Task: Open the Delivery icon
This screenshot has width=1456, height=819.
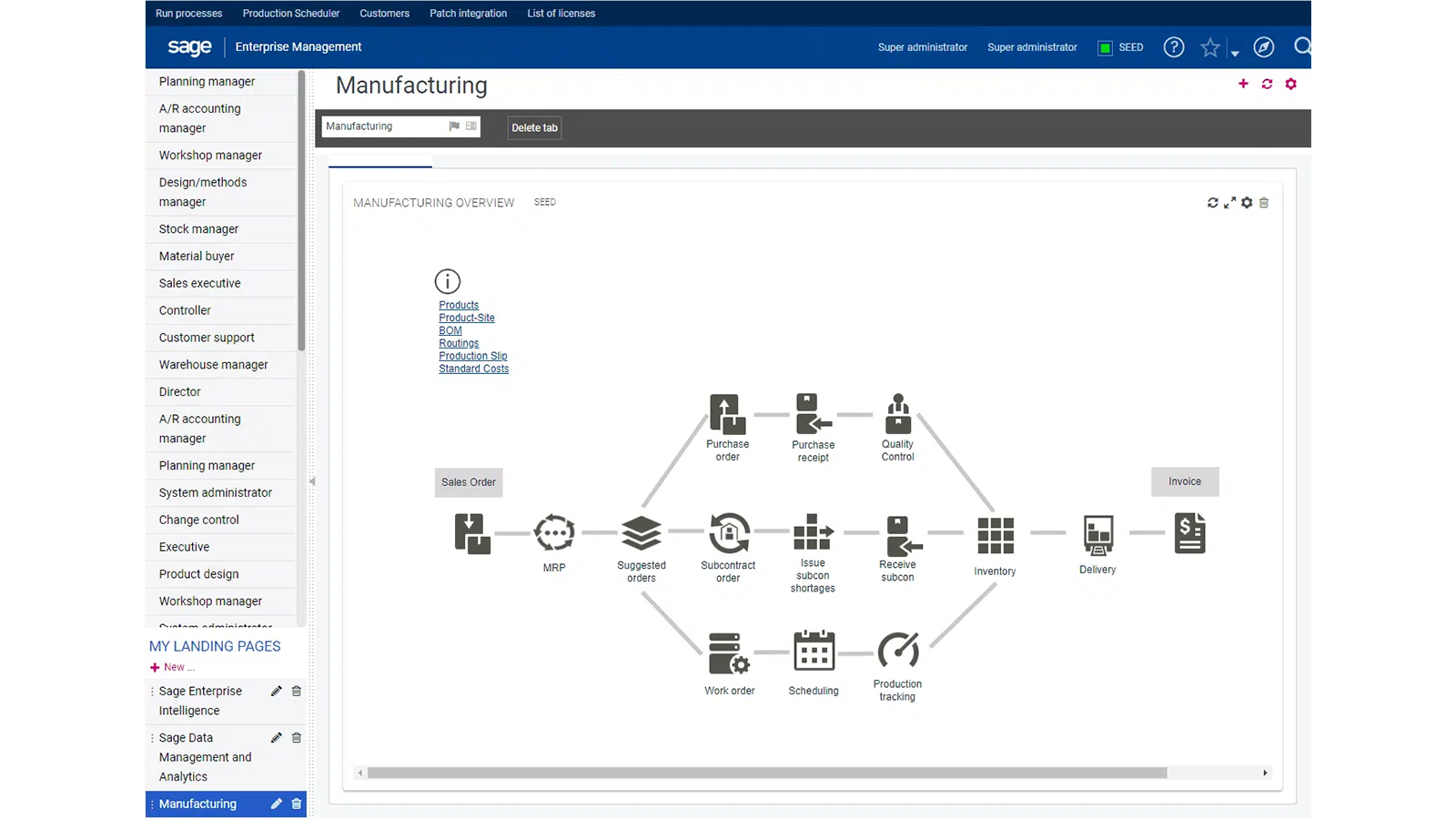Action: pos(1097,534)
